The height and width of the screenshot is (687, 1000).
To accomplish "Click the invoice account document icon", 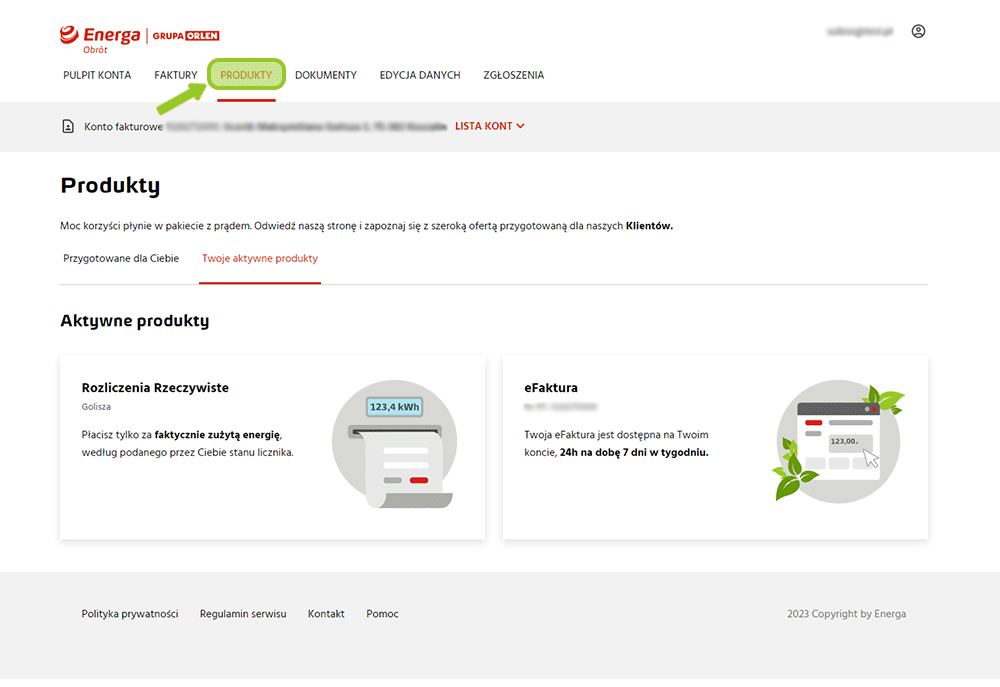I will pyautogui.click(x=68, y=127).
